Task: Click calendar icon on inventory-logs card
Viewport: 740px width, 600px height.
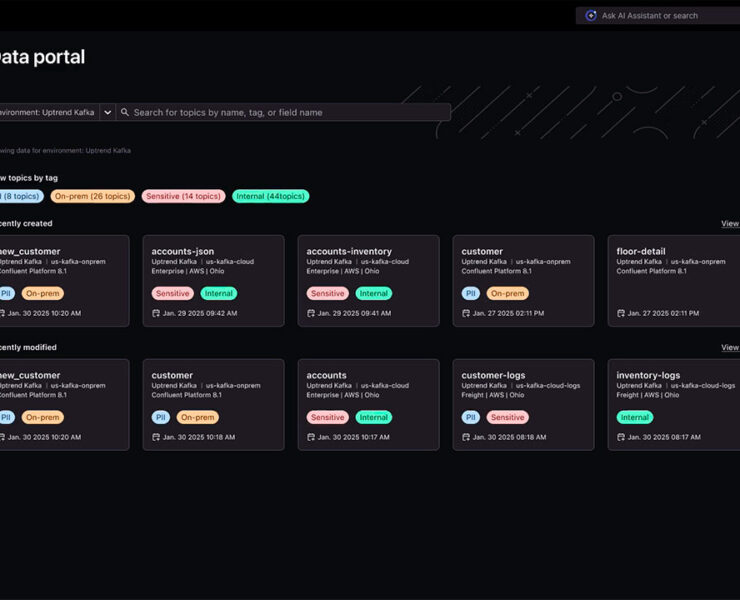Action: point(621,437)
